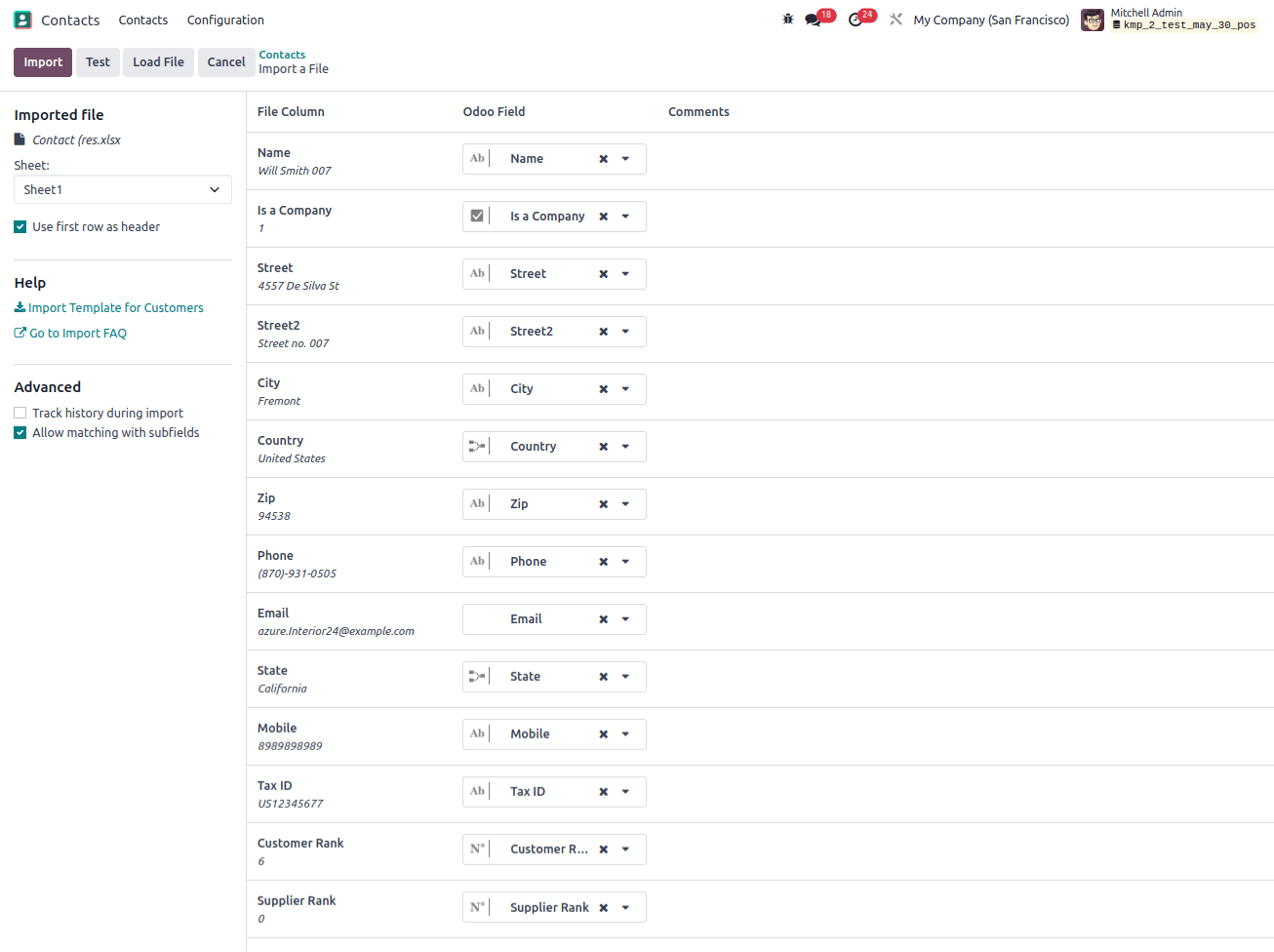Open the Configuration menu
Image resolution: width=1274 pixels, height=952 pixels.
coord(225,20)
